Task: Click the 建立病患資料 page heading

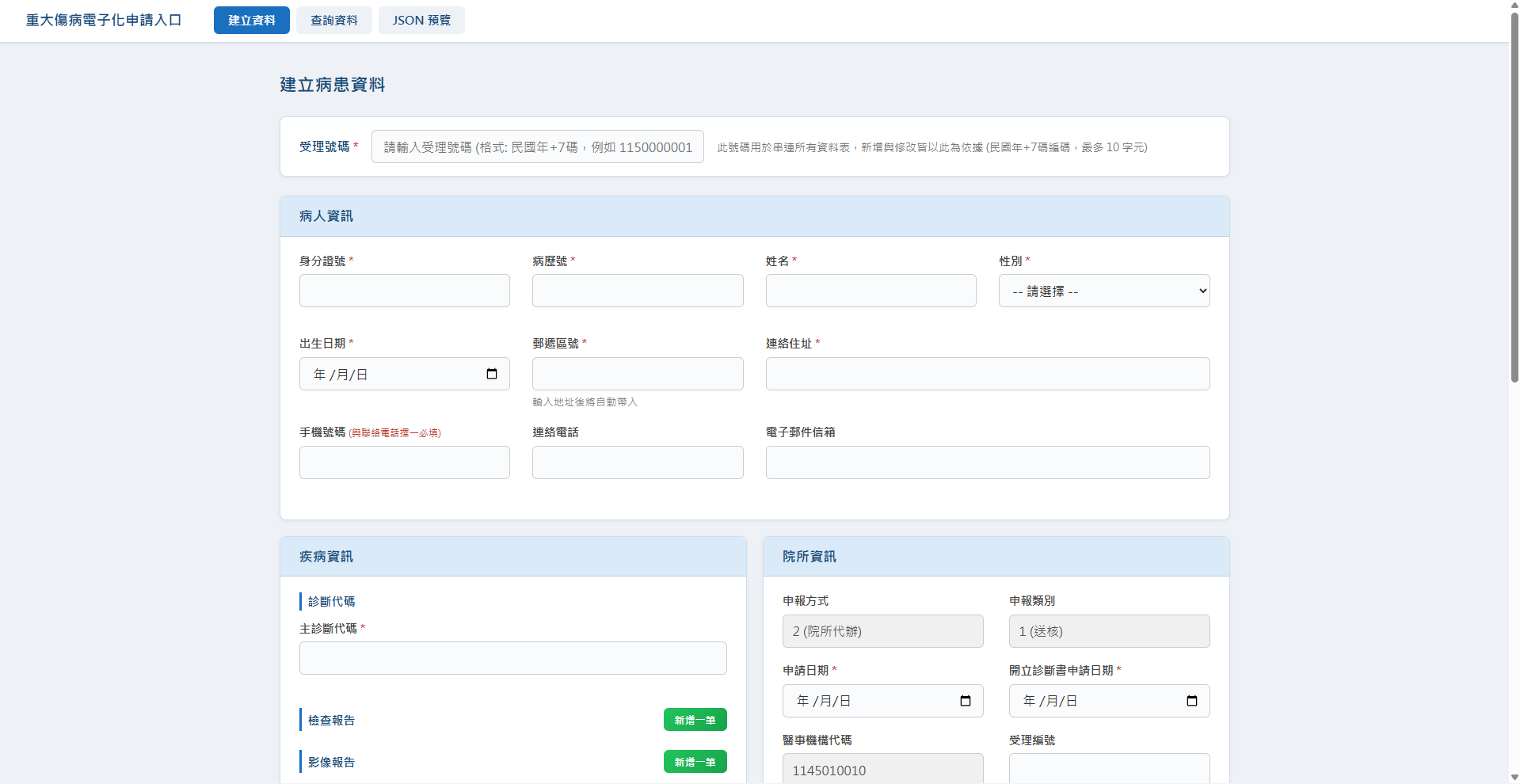Action: tap(333, 85)
